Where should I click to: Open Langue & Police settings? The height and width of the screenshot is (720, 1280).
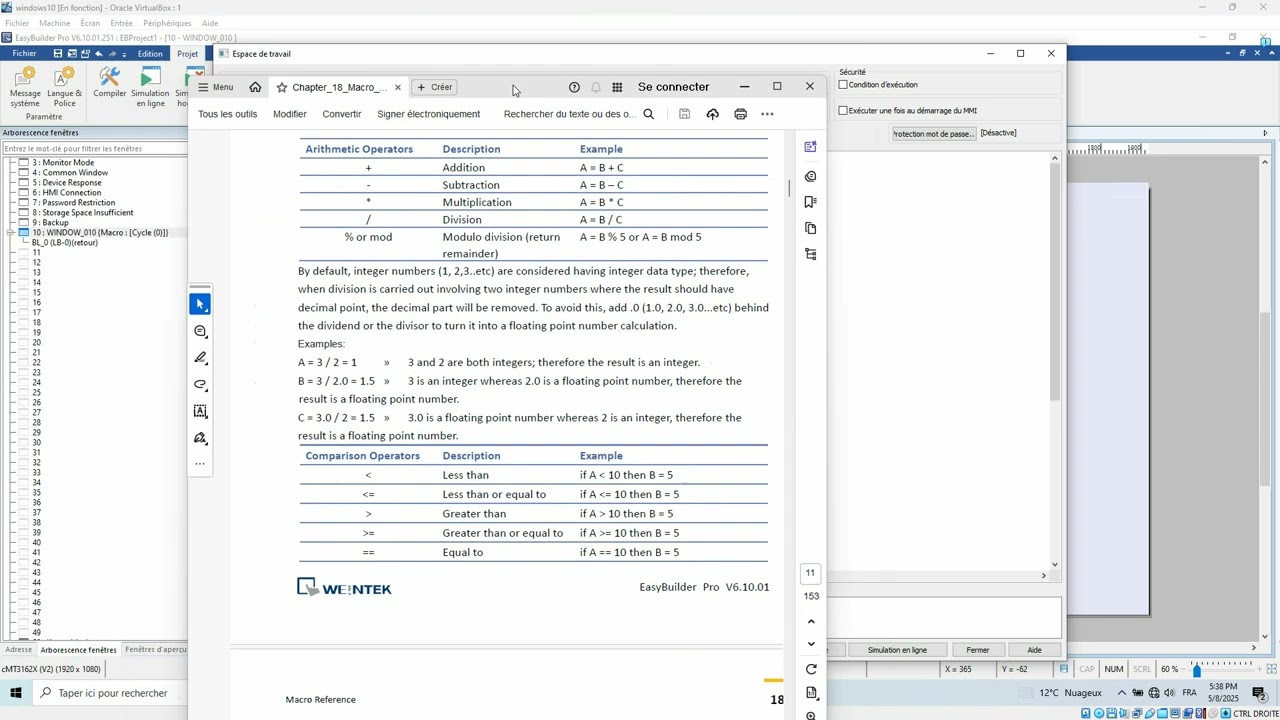(x=65, y=87)
